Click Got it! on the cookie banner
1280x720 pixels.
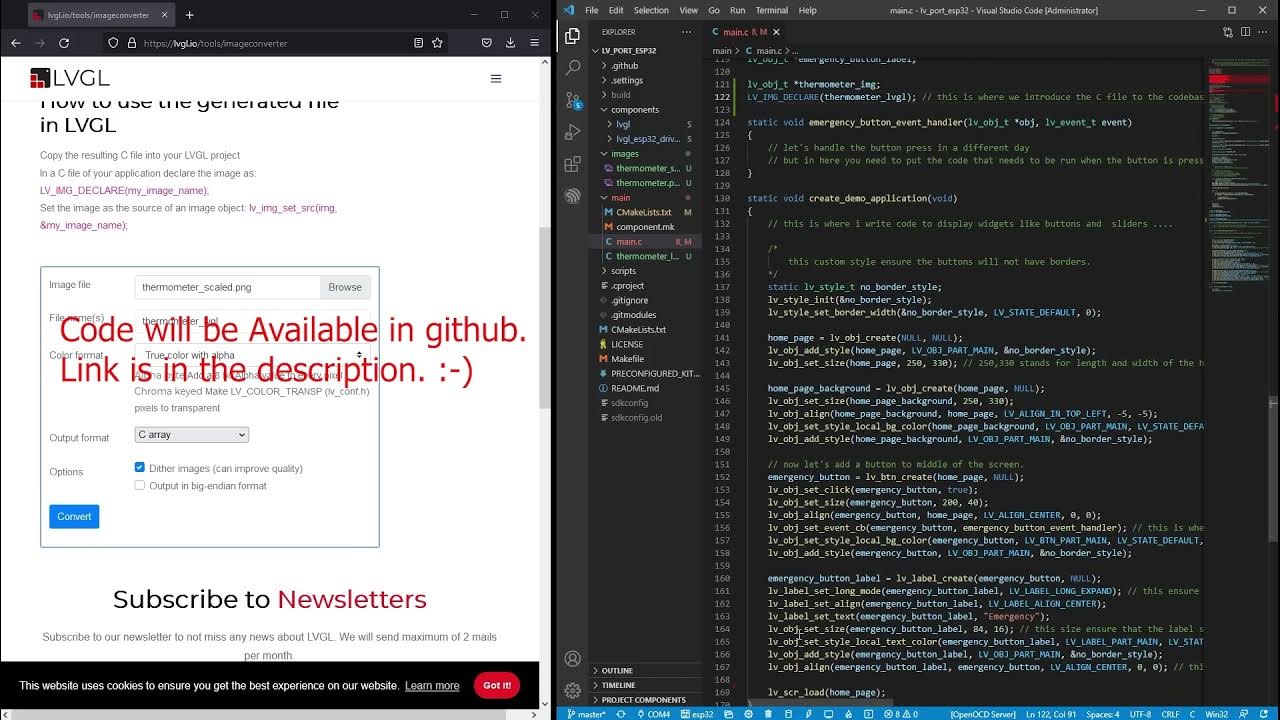click(x=497, y=685)
